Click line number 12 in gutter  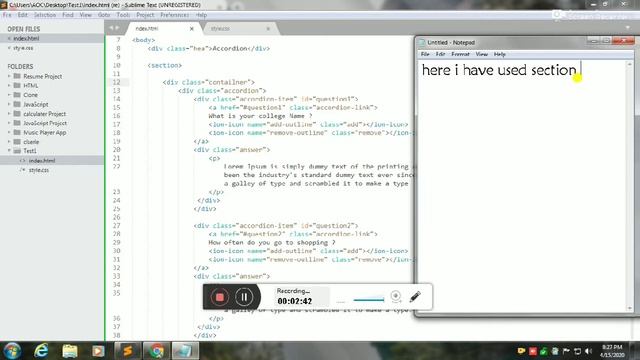click(x=116, y=82)
